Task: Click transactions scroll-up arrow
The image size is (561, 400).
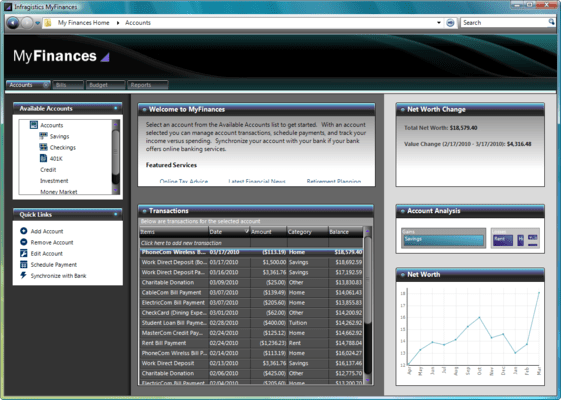Action: [367, 231]
